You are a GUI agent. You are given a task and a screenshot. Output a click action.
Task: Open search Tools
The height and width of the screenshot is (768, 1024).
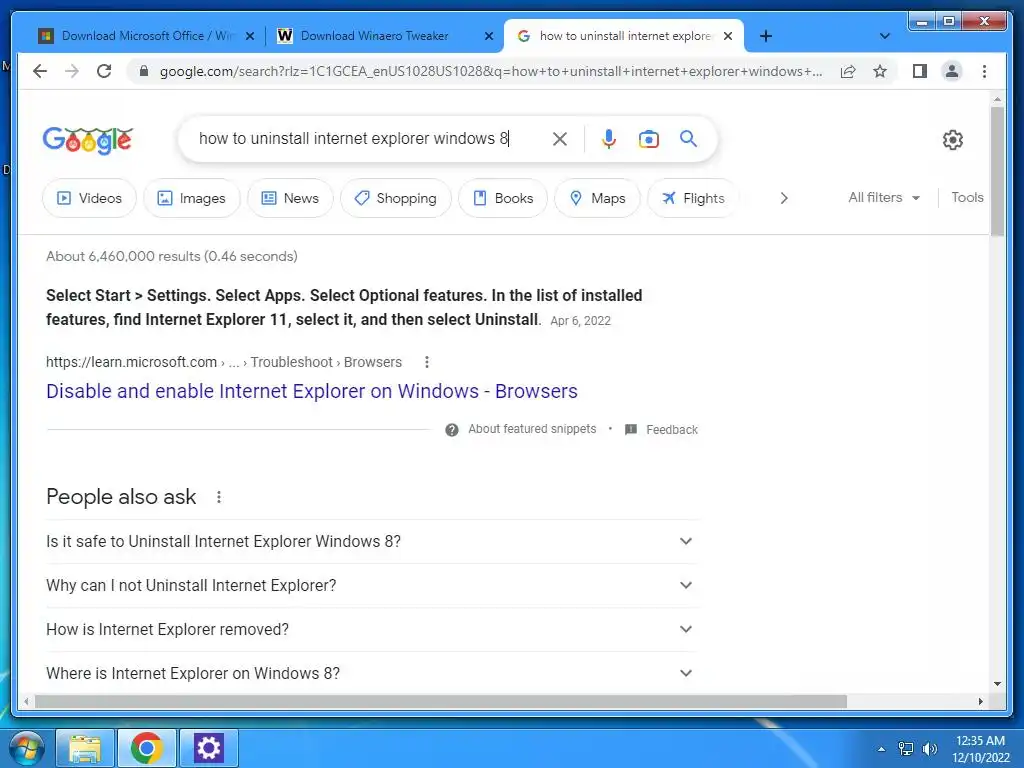[x=967, y=197]
